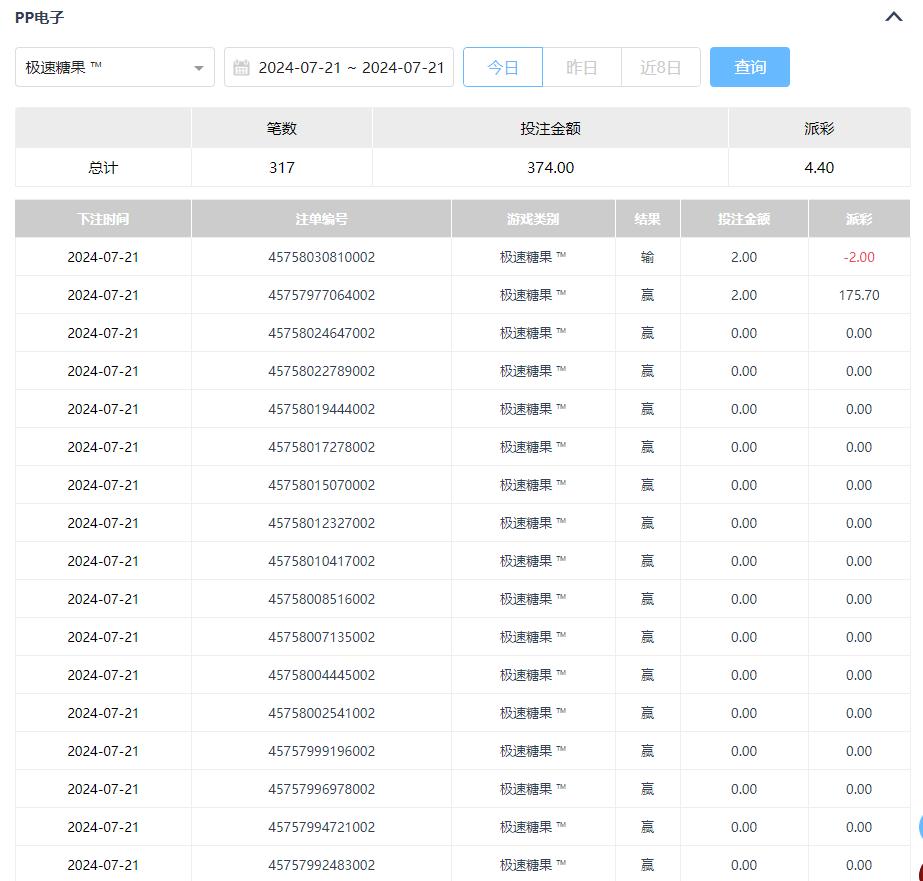923x881 pixels.
Task: Click the 175.70 payout cell
Action: 858,295
